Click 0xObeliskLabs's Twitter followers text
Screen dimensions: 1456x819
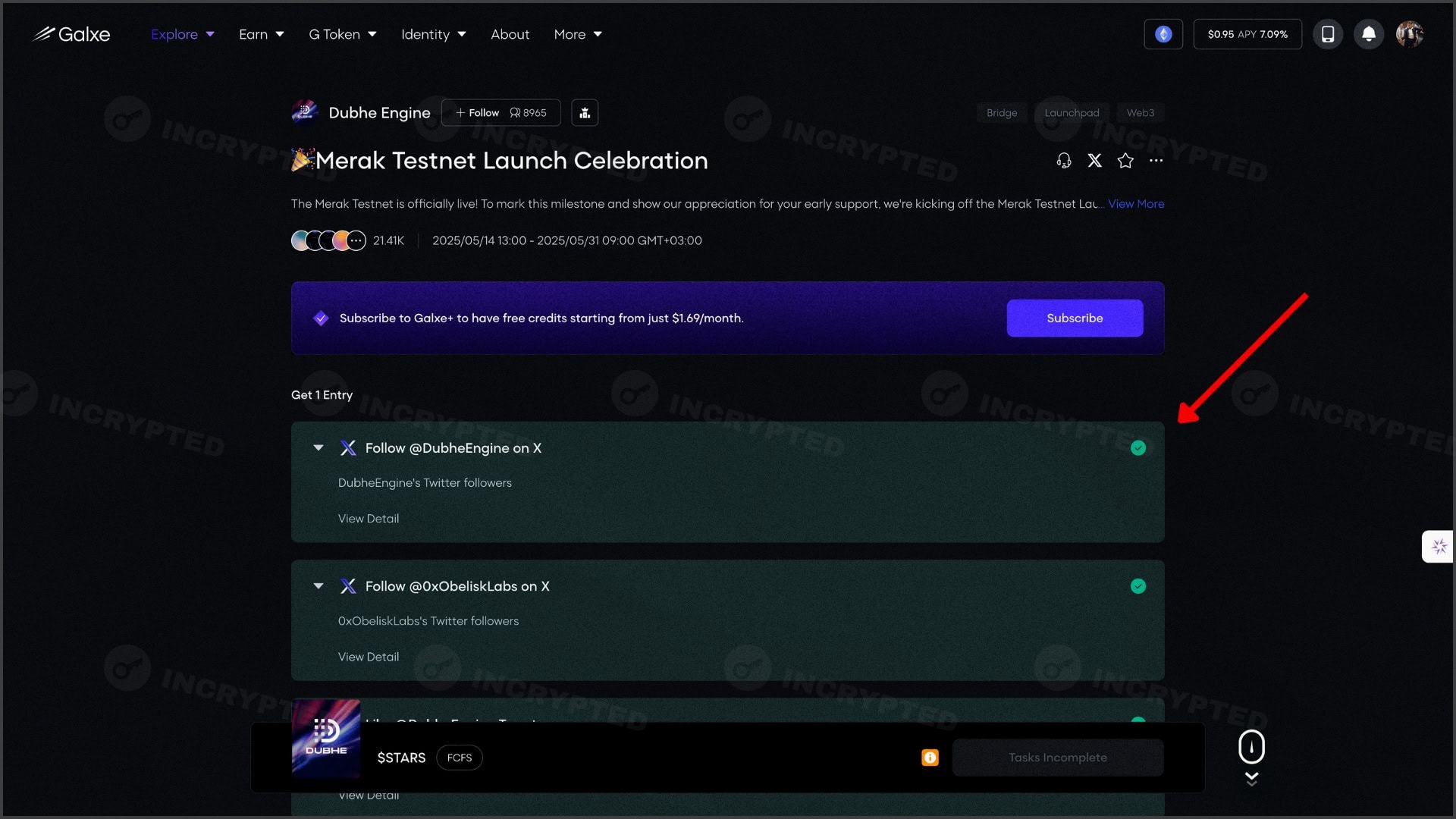(428, 621)
